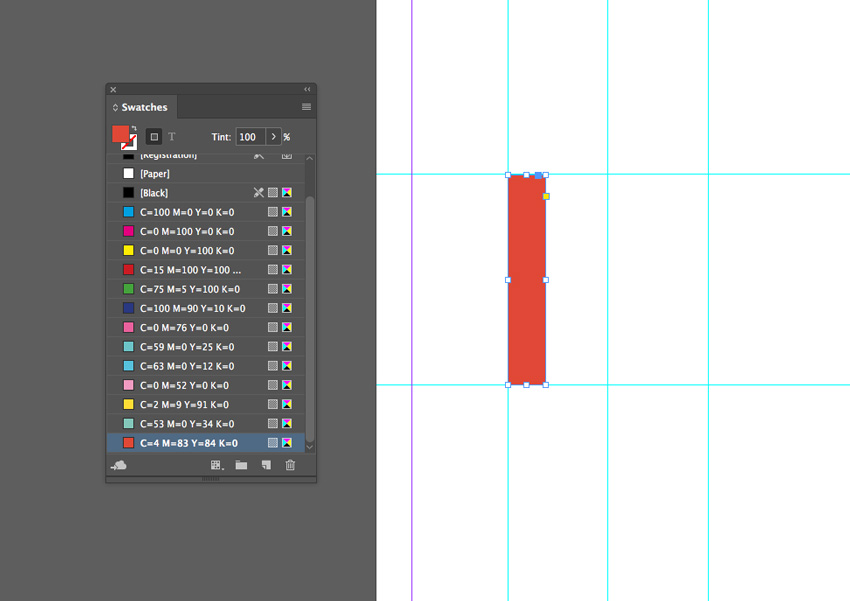Screen dimensions: 850x601
Task: Click the stroke proxy box
Action: [x=130, y=144]
